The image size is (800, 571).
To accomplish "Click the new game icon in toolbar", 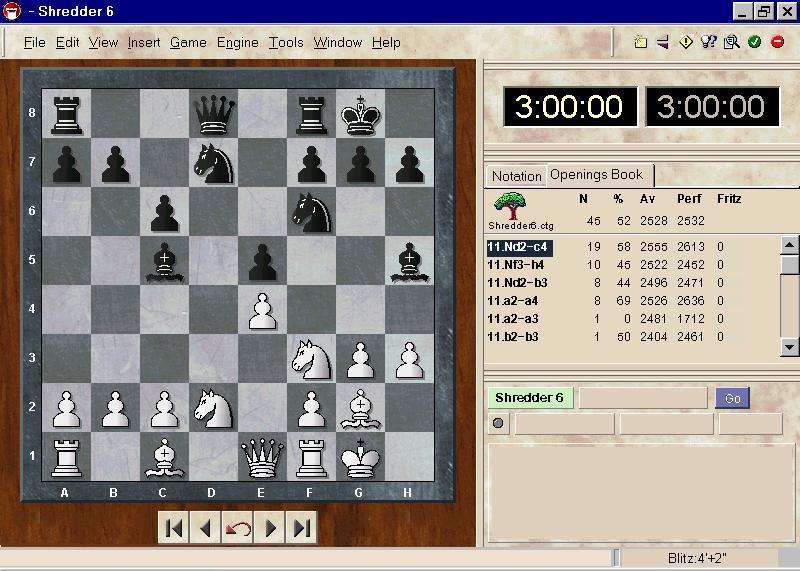I will pyautogui.click(x=641, y=42).
